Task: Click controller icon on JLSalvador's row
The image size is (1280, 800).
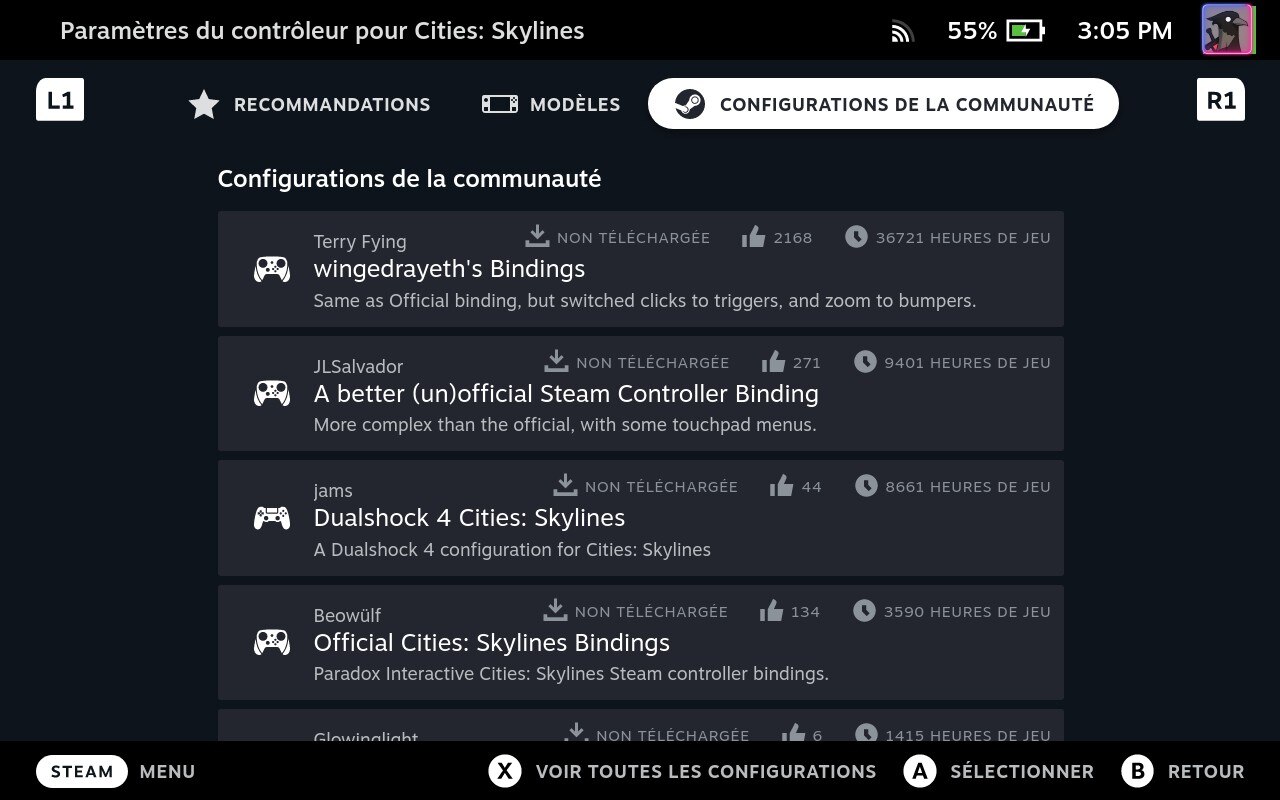Action: click(x=272, y=393)
